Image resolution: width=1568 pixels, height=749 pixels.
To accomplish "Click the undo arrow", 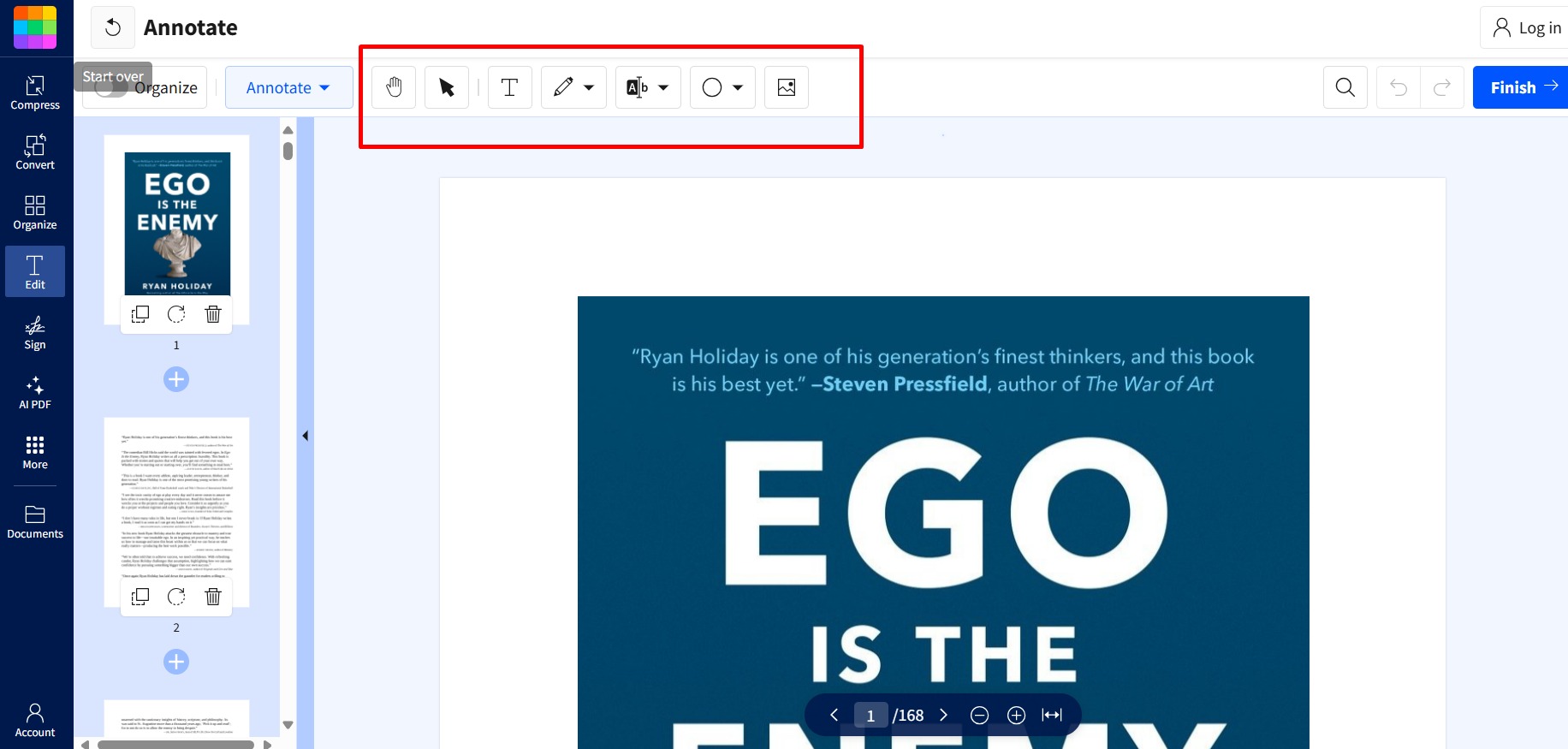I will [1399, 87].
